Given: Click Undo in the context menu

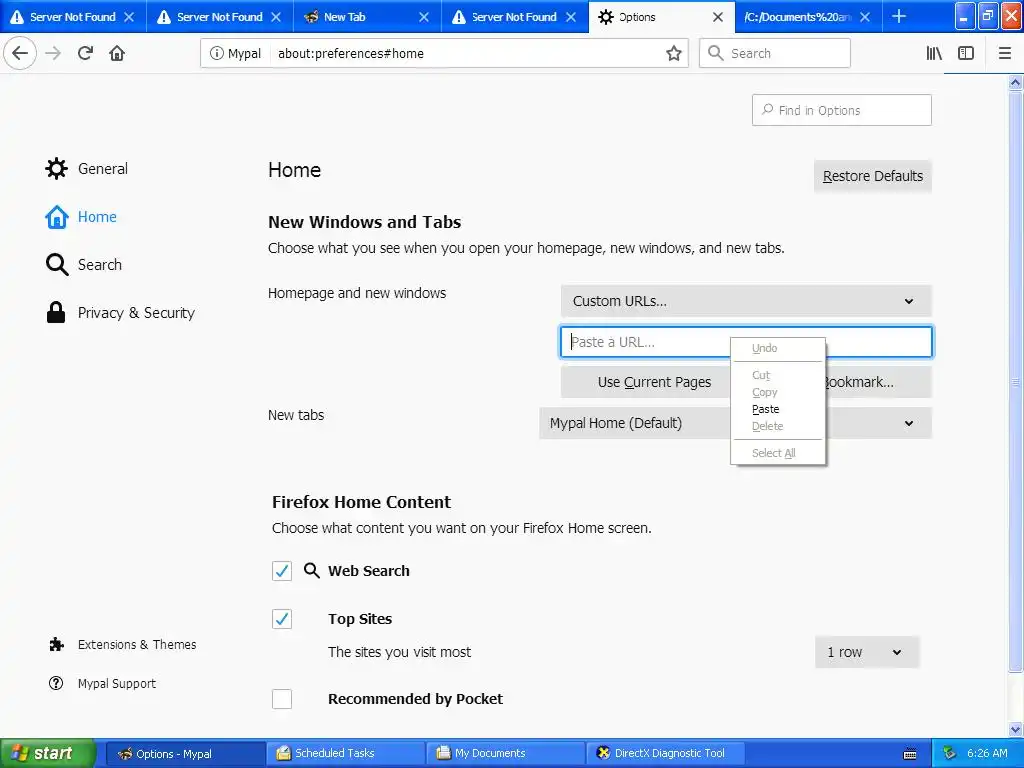Looking at the screenshot, I should (778, 348).
